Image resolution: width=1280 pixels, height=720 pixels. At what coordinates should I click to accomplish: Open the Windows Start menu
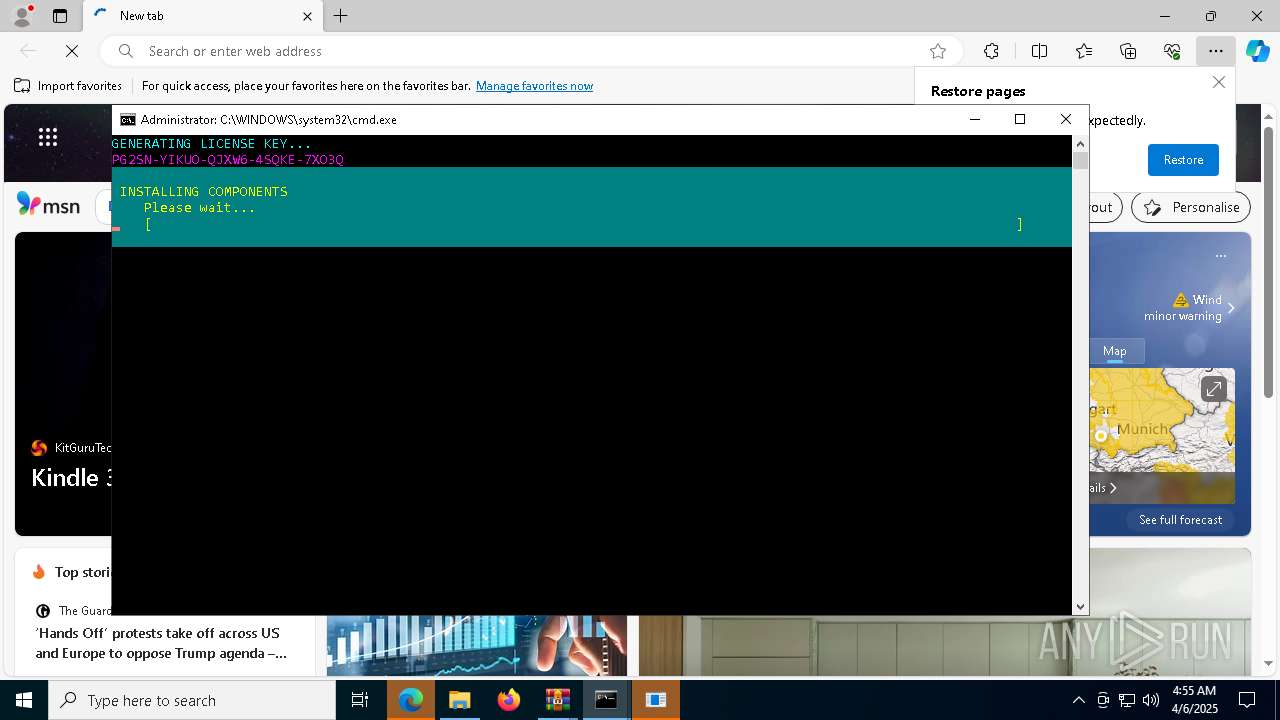click(24, 700)
